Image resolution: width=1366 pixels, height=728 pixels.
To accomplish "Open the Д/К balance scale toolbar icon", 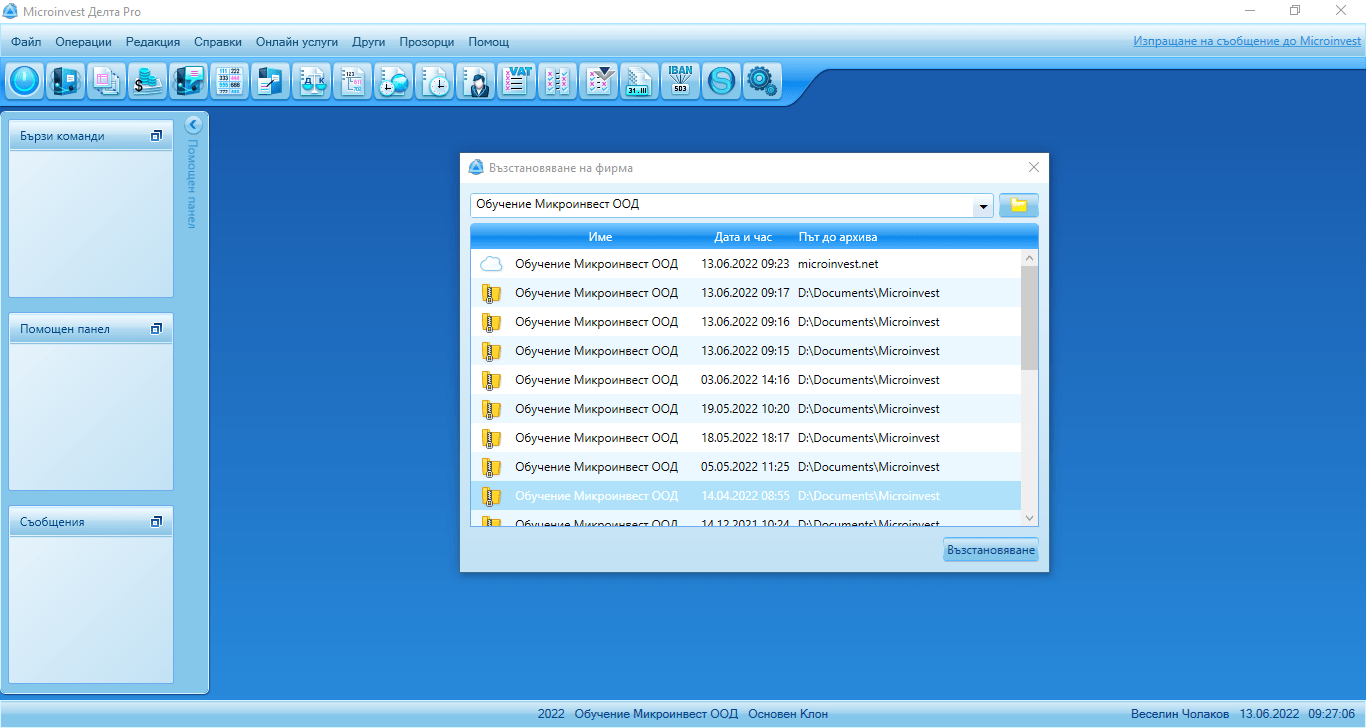I will pos(311,80).
